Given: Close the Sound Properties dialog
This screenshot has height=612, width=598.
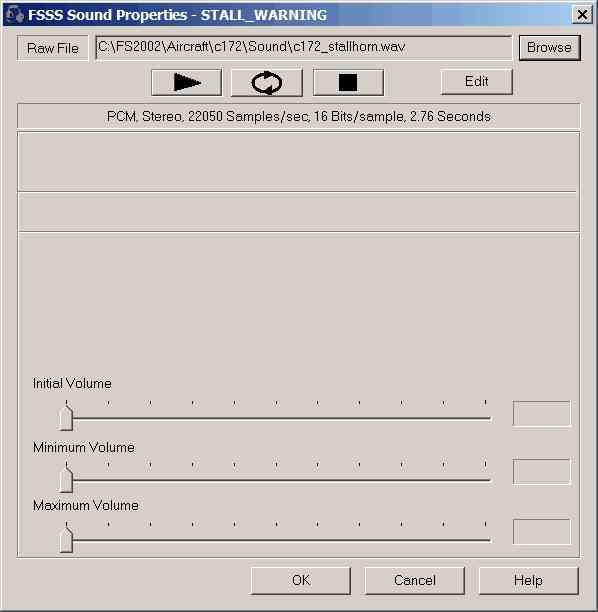Looking at the screenshot, I should coord(582,15).
